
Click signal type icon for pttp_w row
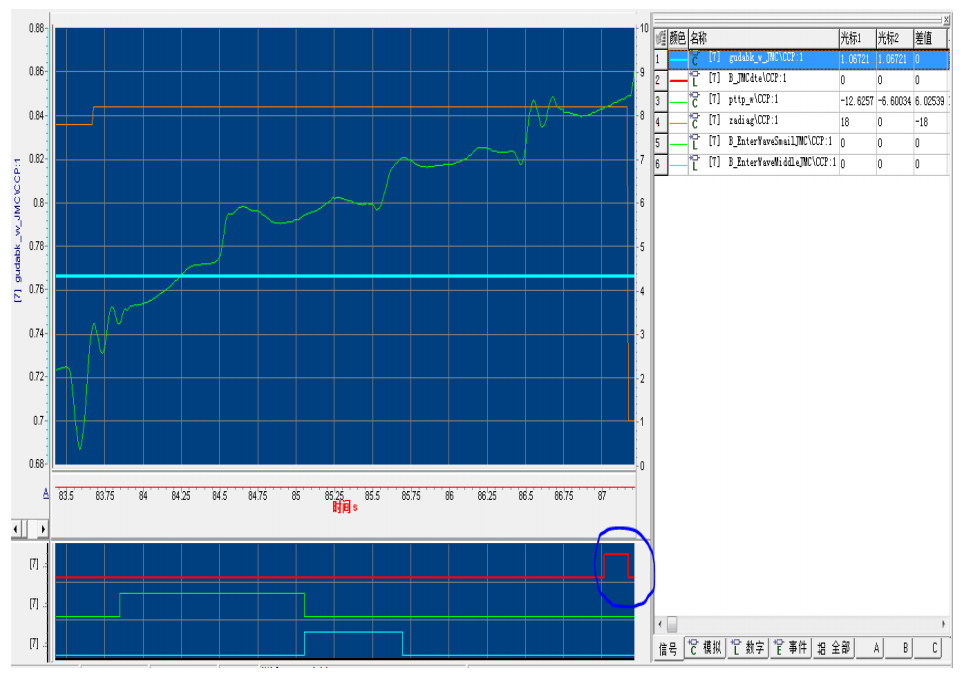point(695,101)
